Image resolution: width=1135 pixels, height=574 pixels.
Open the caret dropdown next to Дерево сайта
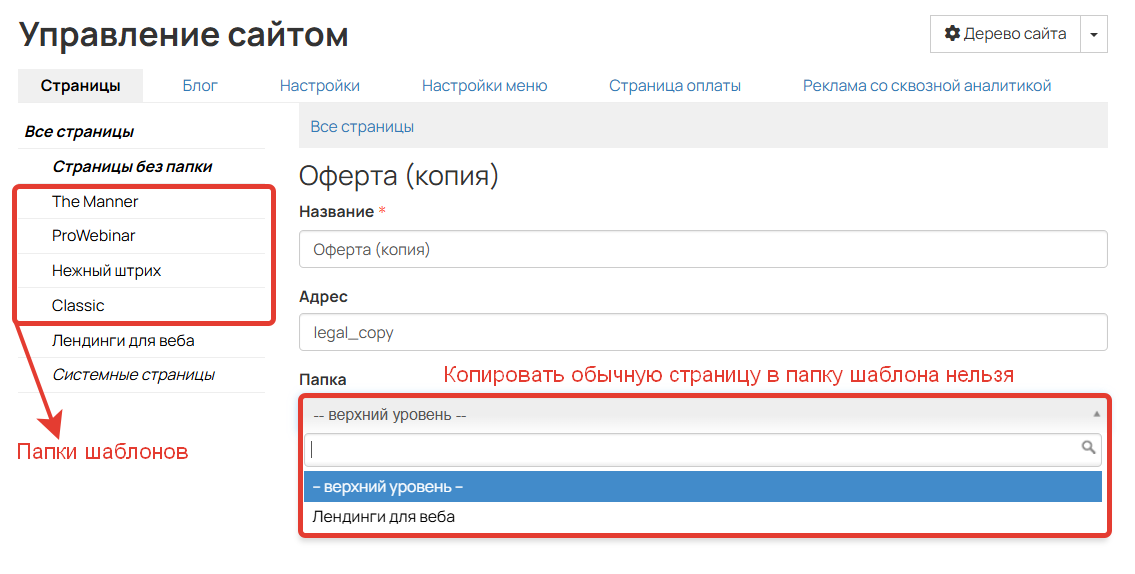(1094, 34)
